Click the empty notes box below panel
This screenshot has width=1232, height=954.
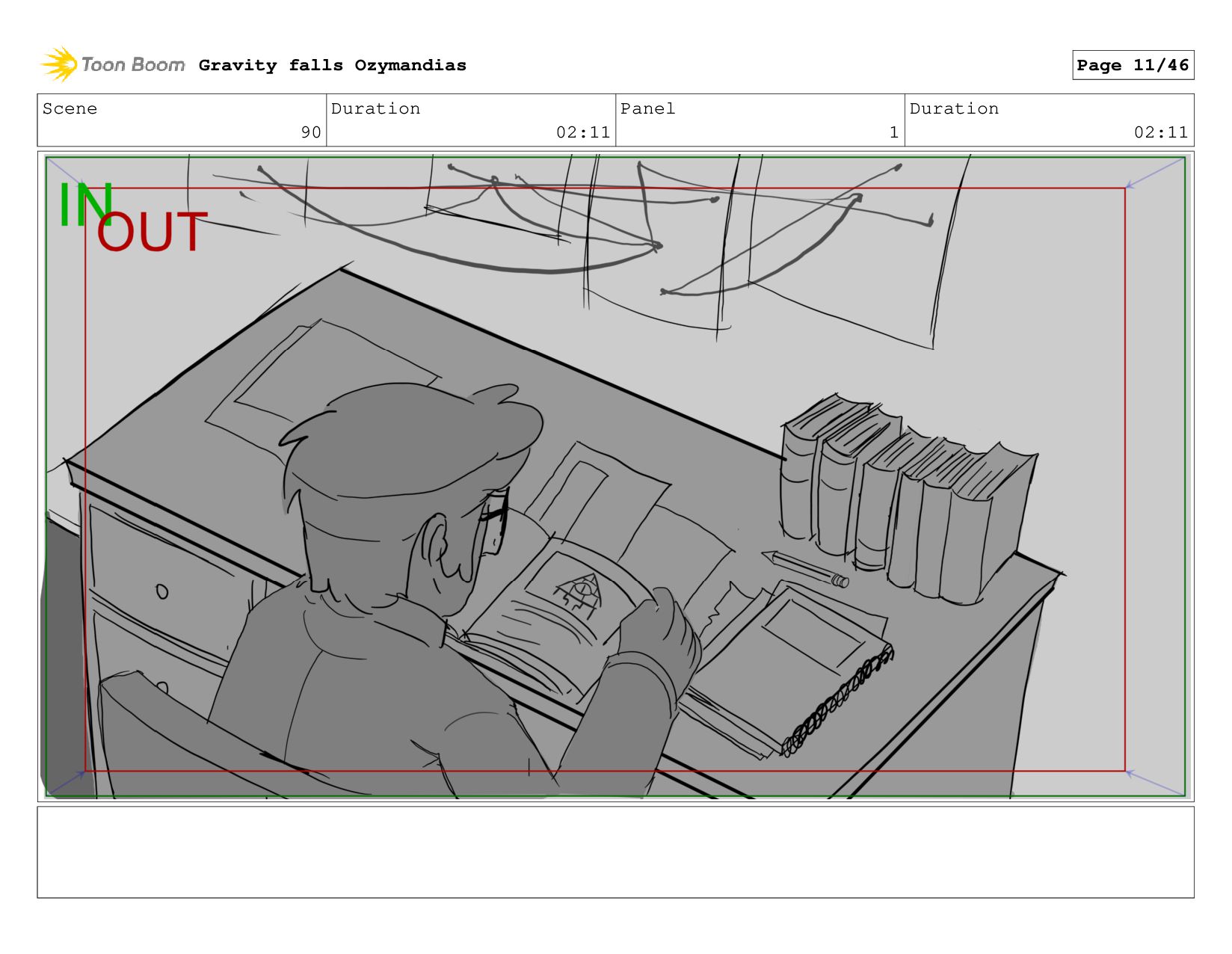615,852
